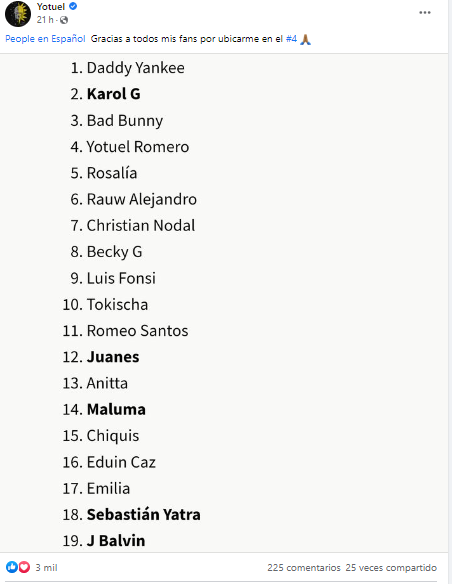This screenshot has height=584, width=452.
Task: Click the bold J Balvin list entry
Action: (x=104, y=541)
